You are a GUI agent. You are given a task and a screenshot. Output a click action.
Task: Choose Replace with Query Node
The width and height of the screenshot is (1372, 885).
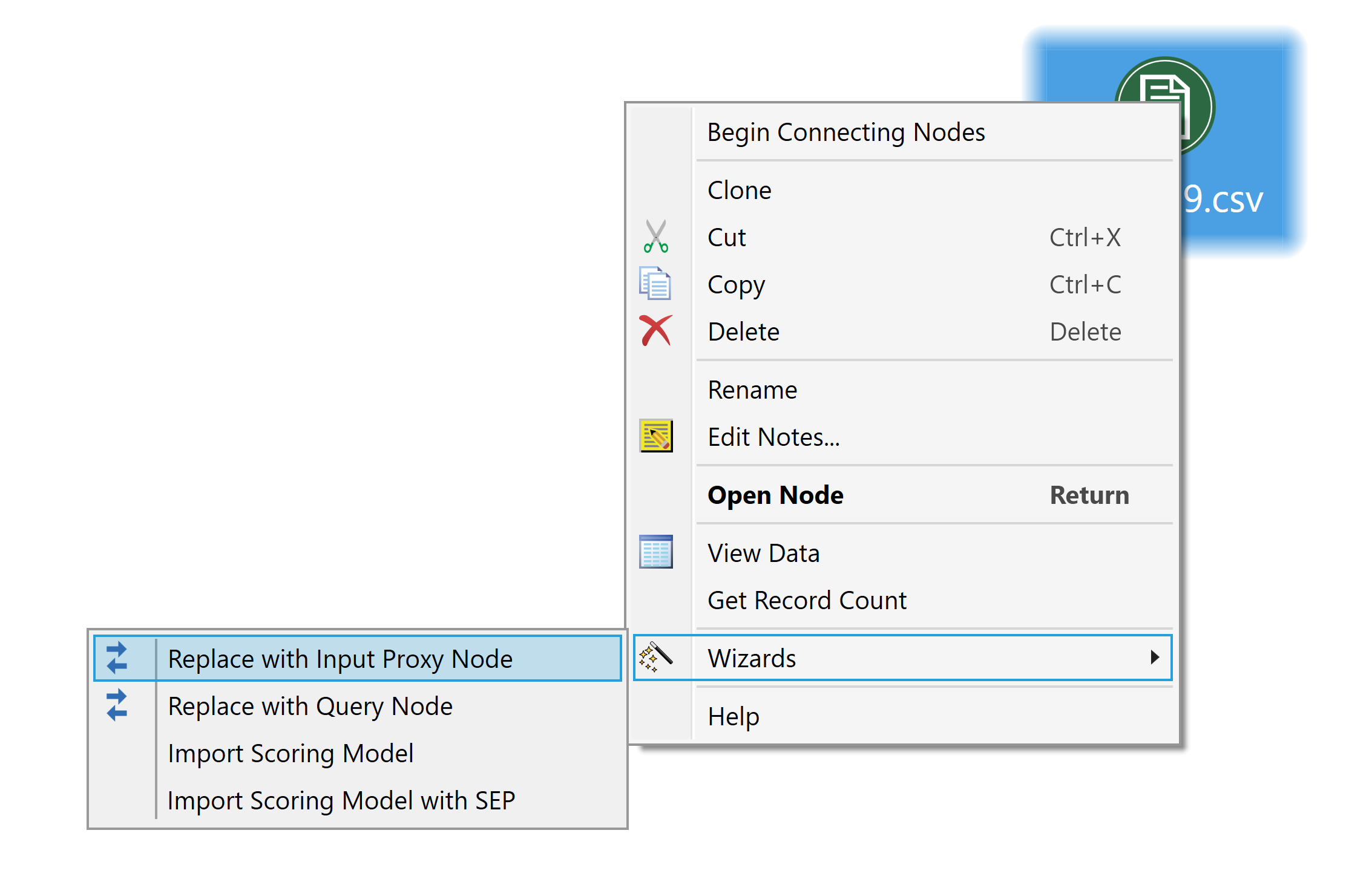tap(310, 705)
